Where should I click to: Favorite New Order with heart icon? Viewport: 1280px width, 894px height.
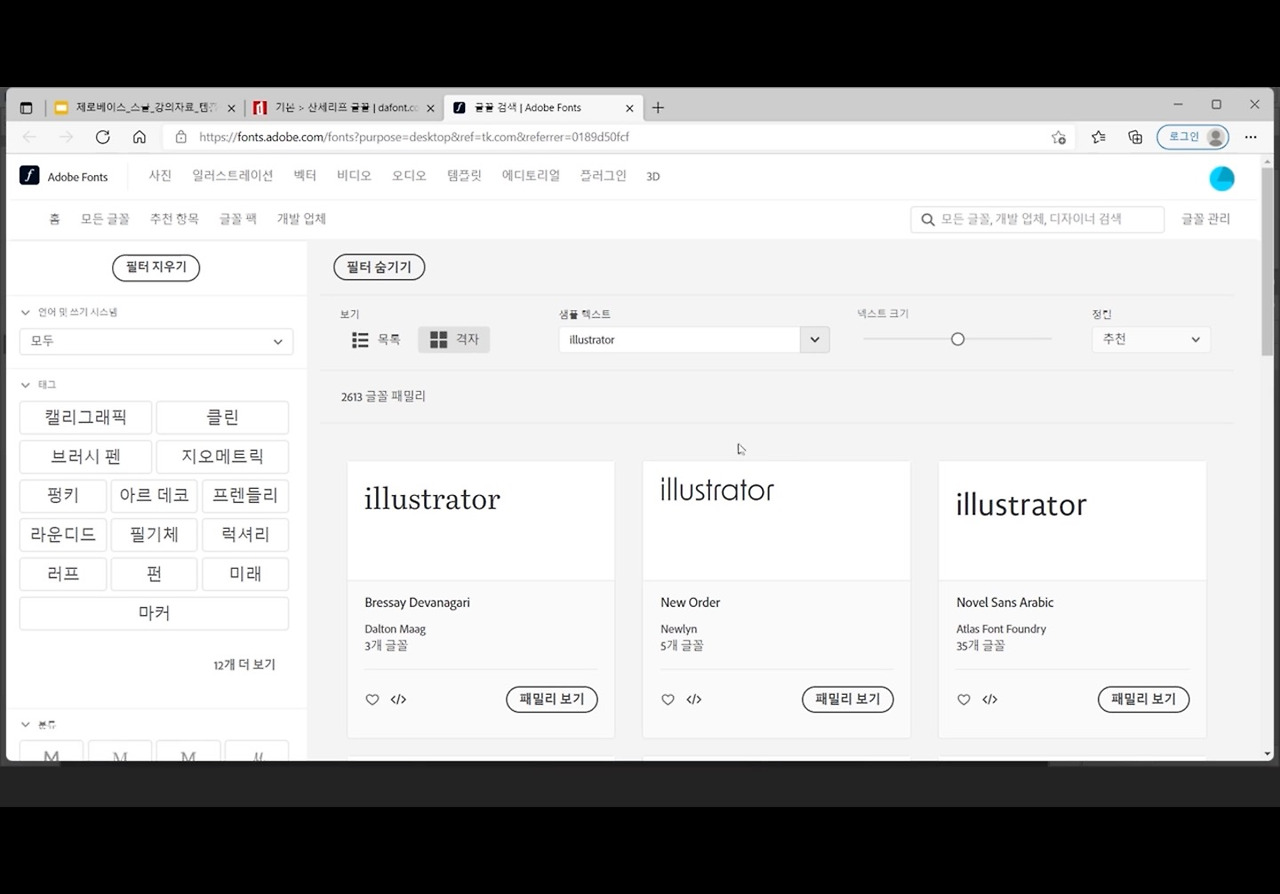coord(668,700)
